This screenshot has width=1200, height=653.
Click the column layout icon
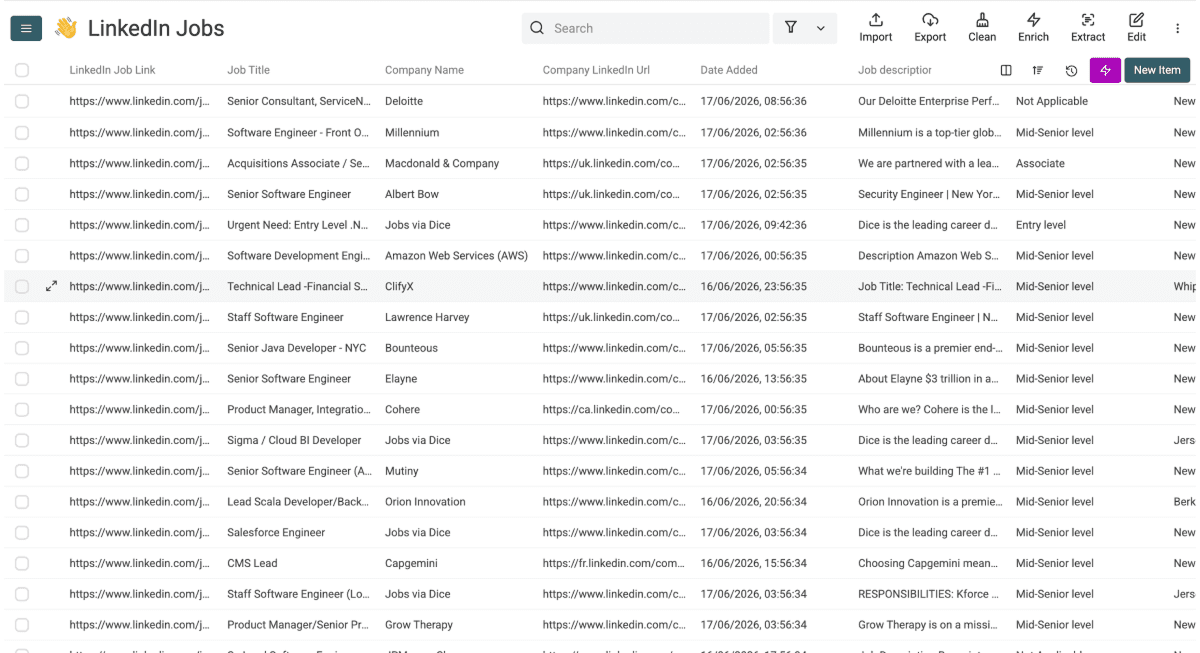click(1006, 70)
